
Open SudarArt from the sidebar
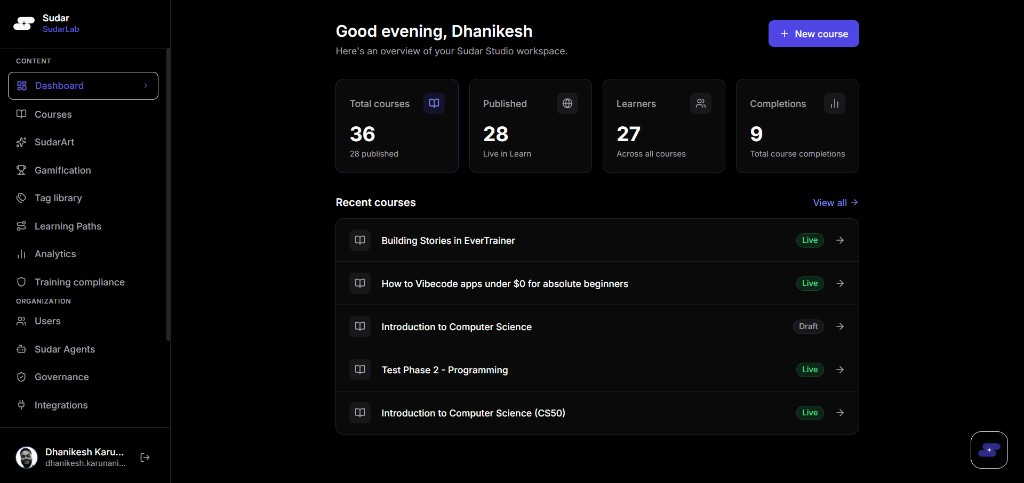point(83,142)
